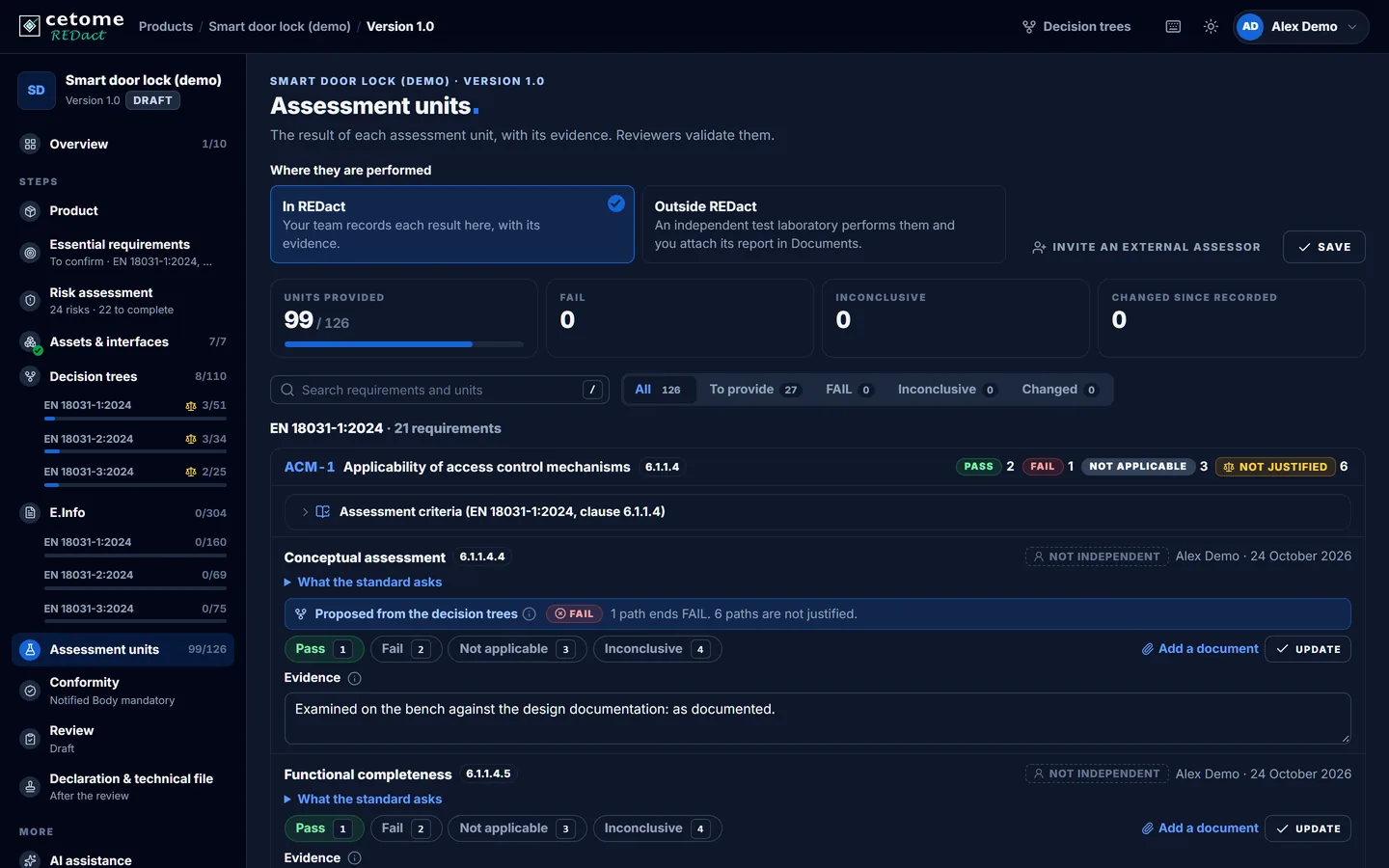The image size is (1389, 868).
Task: Click the Review clipboard icon
Action: 30,739
